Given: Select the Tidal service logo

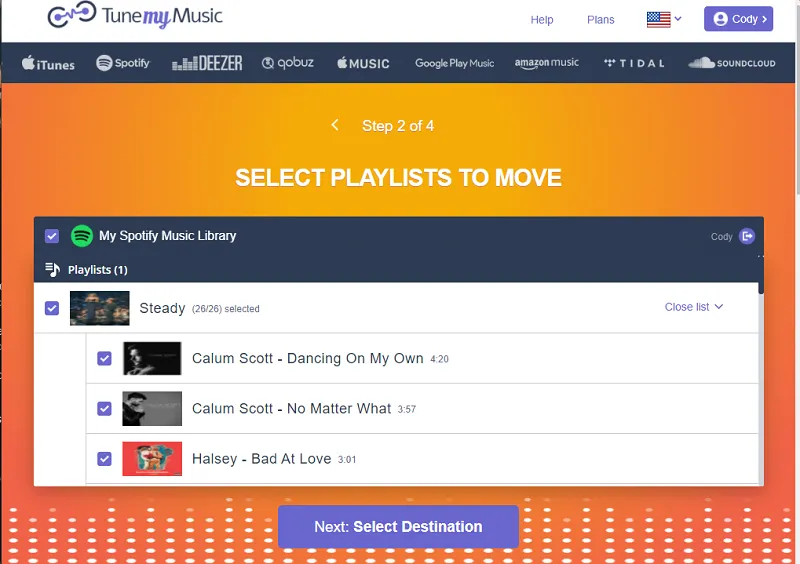Looking at the screenshot, I should point(634,63).
